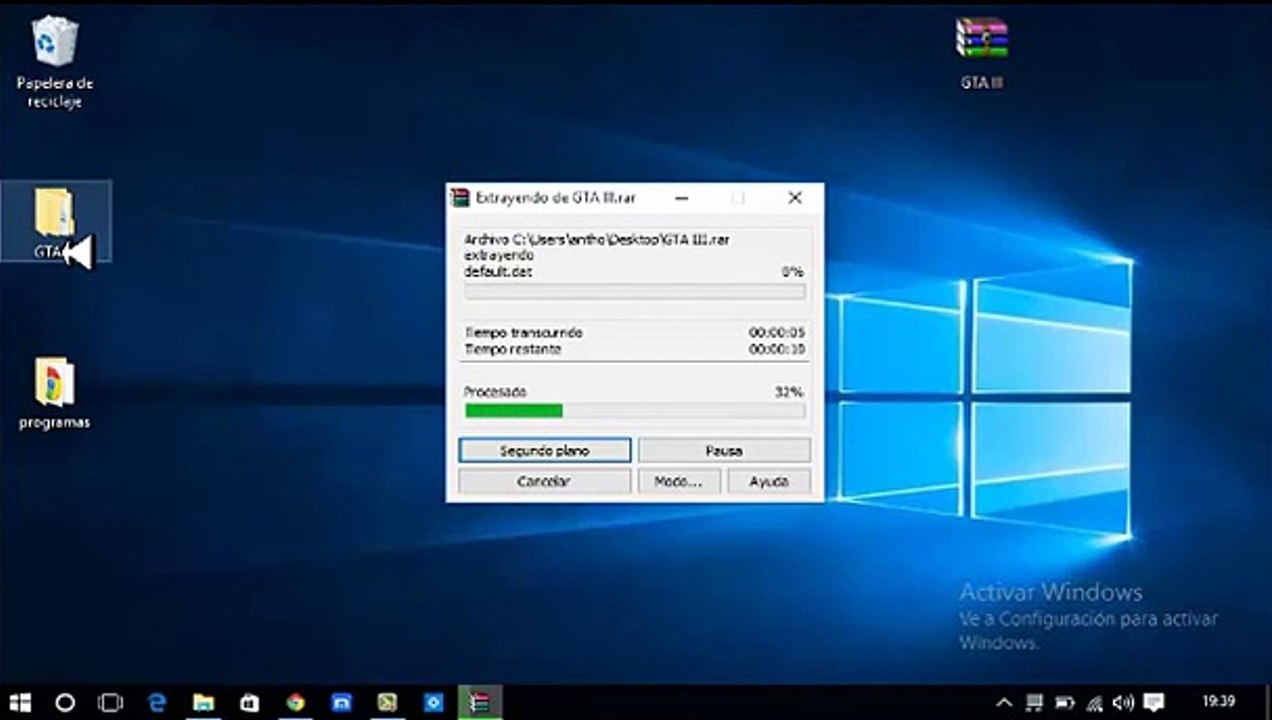Click the archive path text GTA III.rar
The width and height of the screenshot is (1272, 720).
click(x=597, y=240)
